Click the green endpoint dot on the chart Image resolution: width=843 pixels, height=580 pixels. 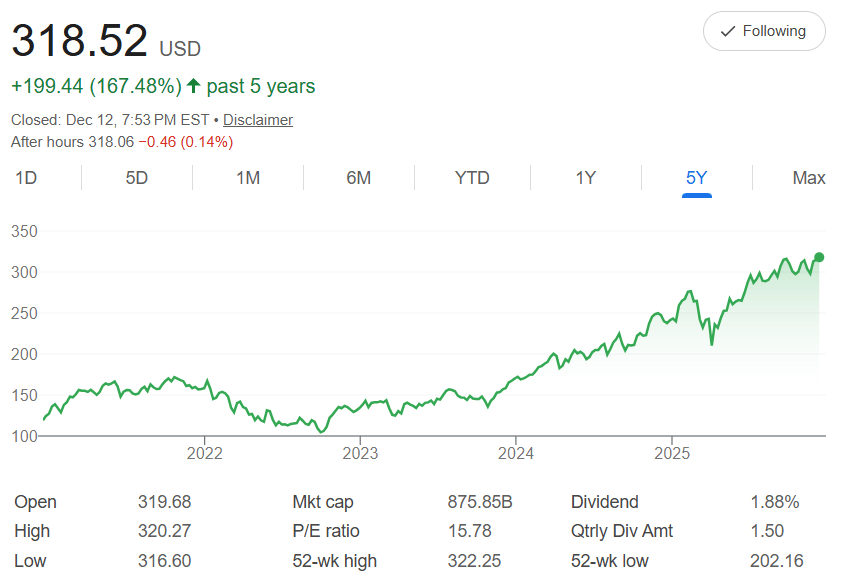click(x=819, y=258)
